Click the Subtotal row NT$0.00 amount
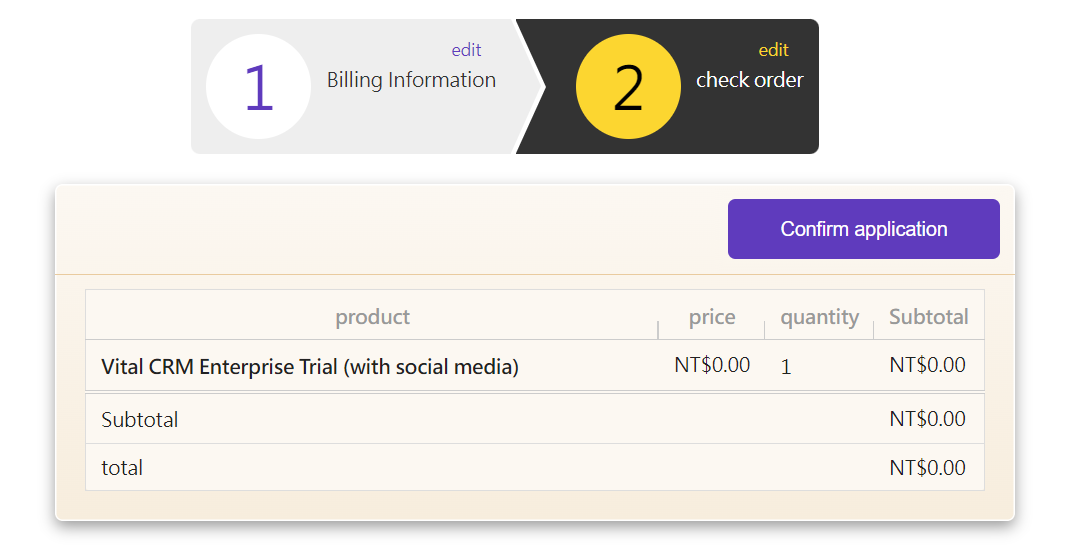This screenshot has width=1069, height=546. tap(927, 419)
